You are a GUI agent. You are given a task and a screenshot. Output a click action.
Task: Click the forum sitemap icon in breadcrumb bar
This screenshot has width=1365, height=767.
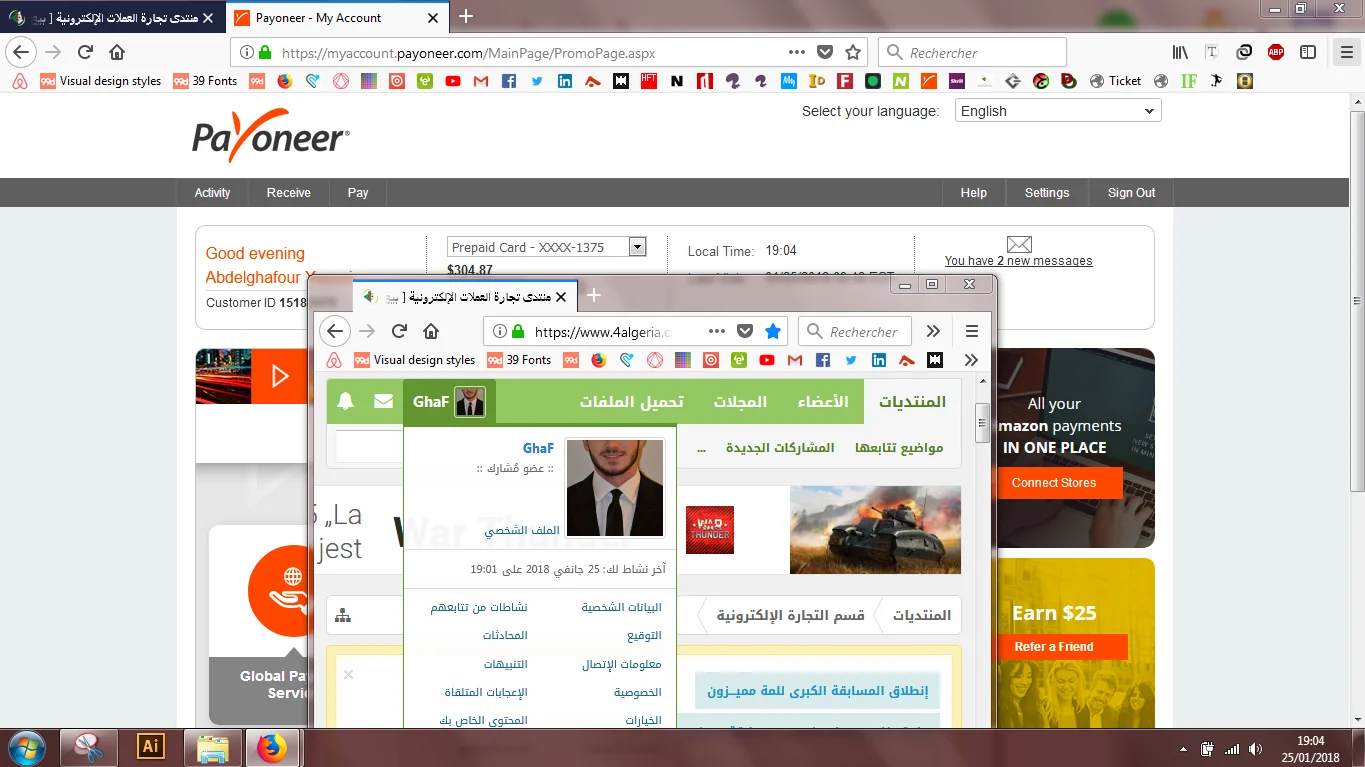[x=343, y=616]
